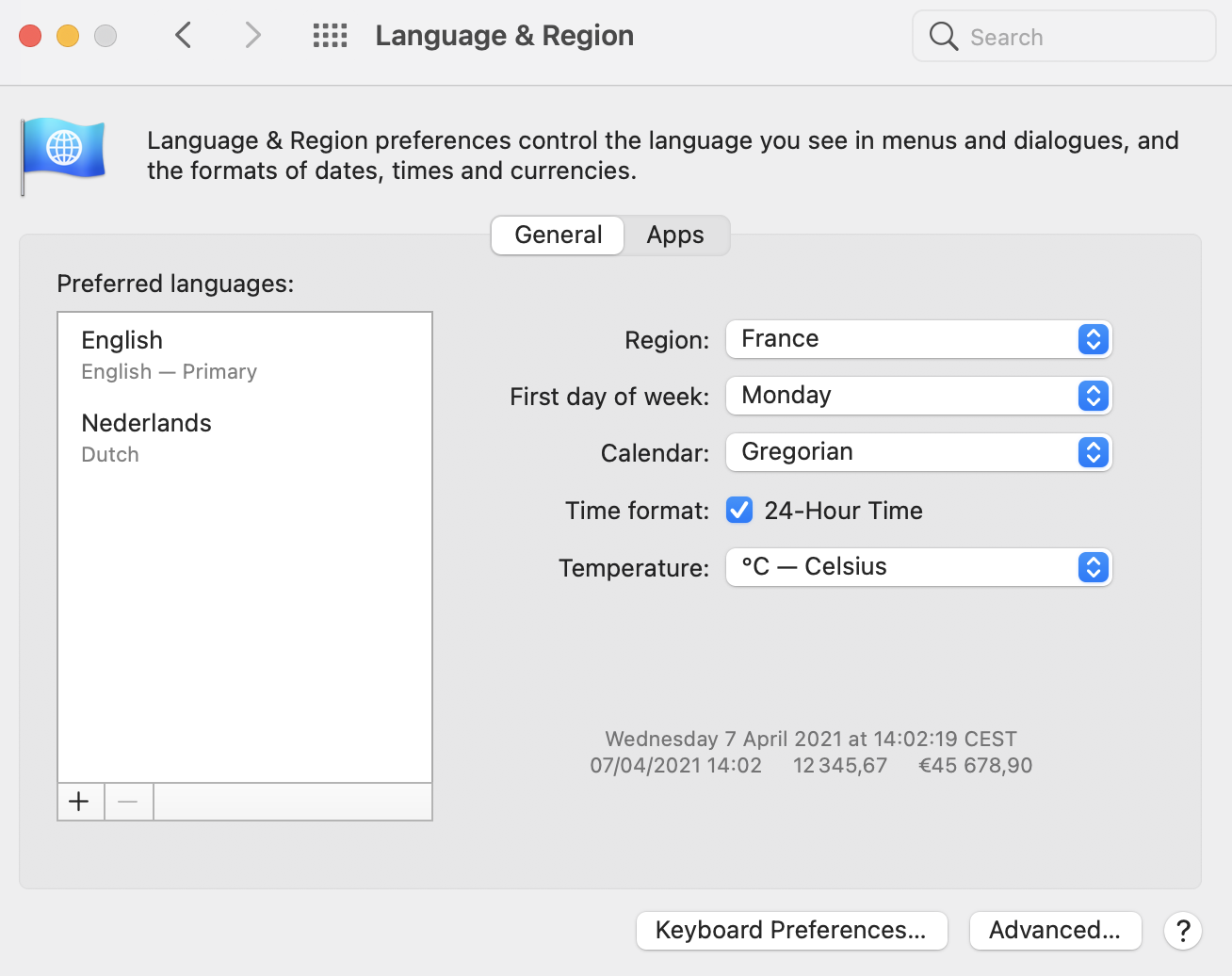Open the Region dropdown showing France
Viewport: 1232px width, 976px height.
(918, 339)
